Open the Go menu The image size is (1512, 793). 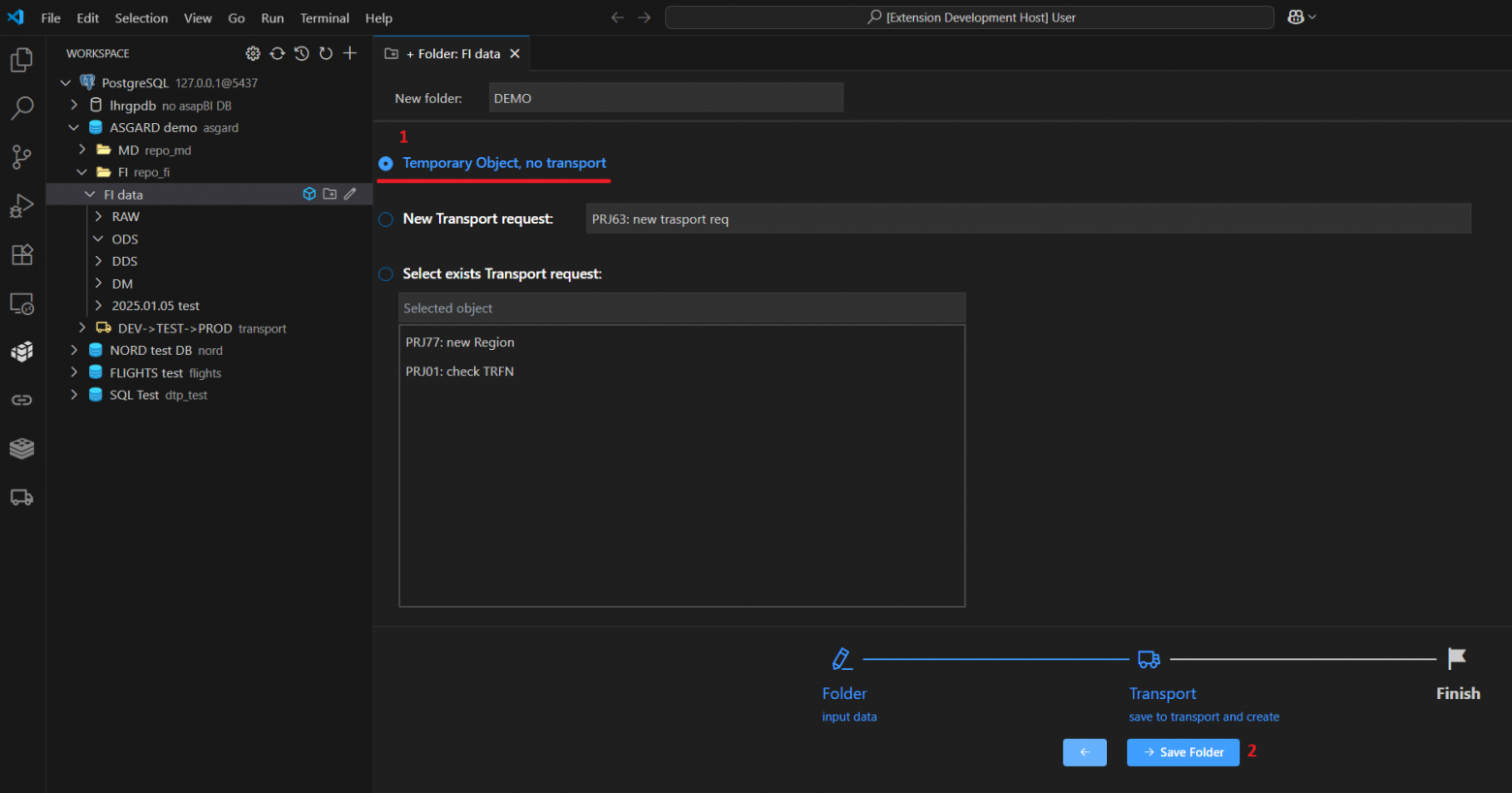(x=236, y=17)
